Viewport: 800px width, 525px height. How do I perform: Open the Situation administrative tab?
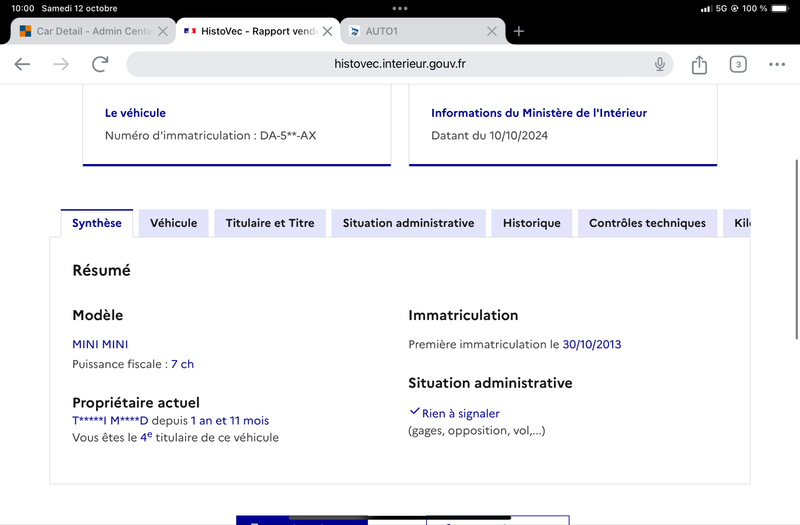coord(408,223)
